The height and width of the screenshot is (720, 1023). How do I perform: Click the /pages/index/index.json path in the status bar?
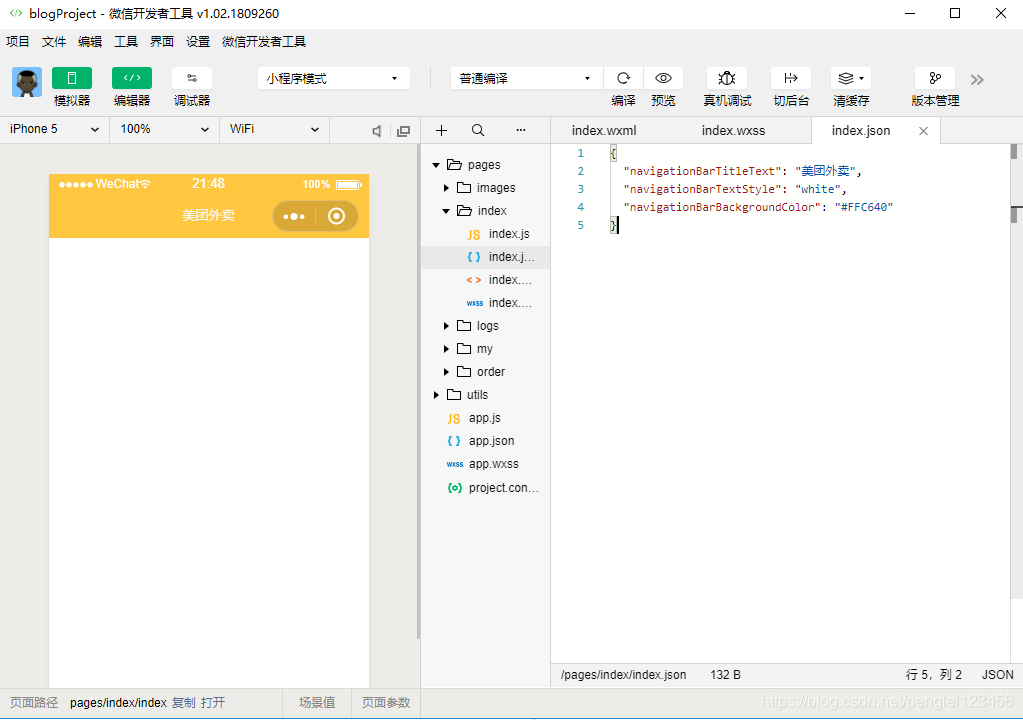(624, 675)
